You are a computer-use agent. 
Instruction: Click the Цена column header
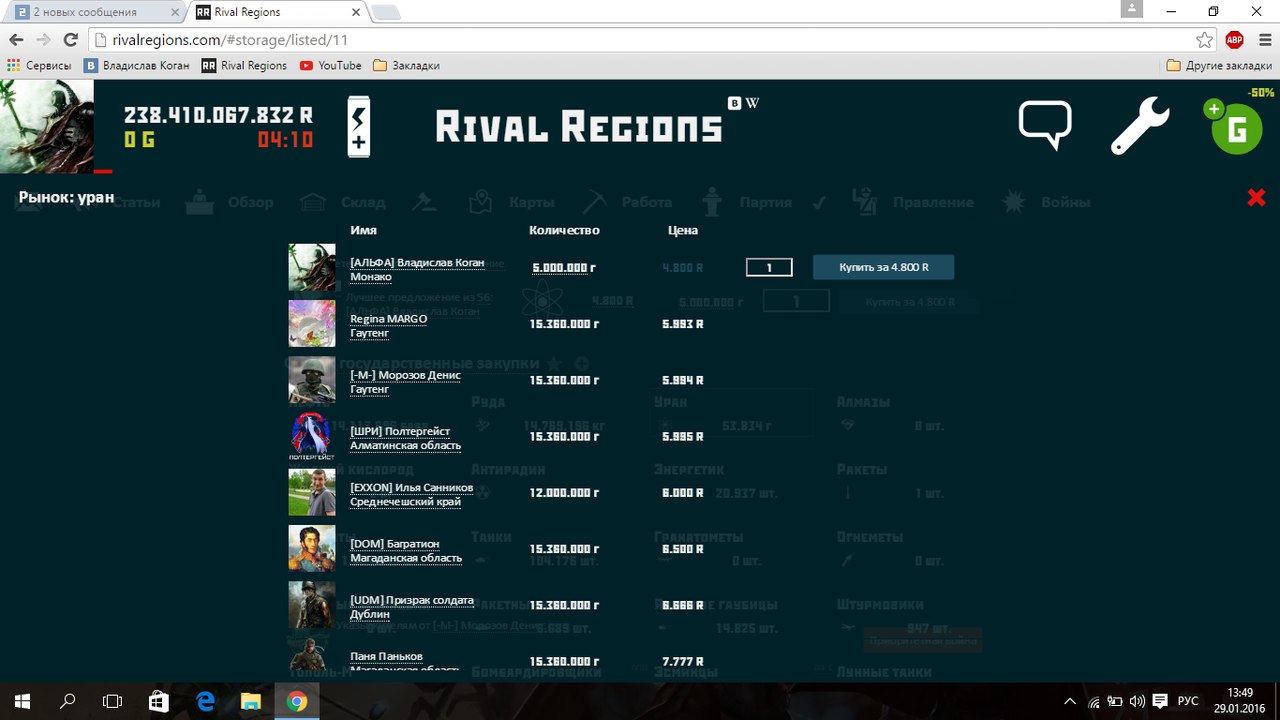tap(683, 230)
